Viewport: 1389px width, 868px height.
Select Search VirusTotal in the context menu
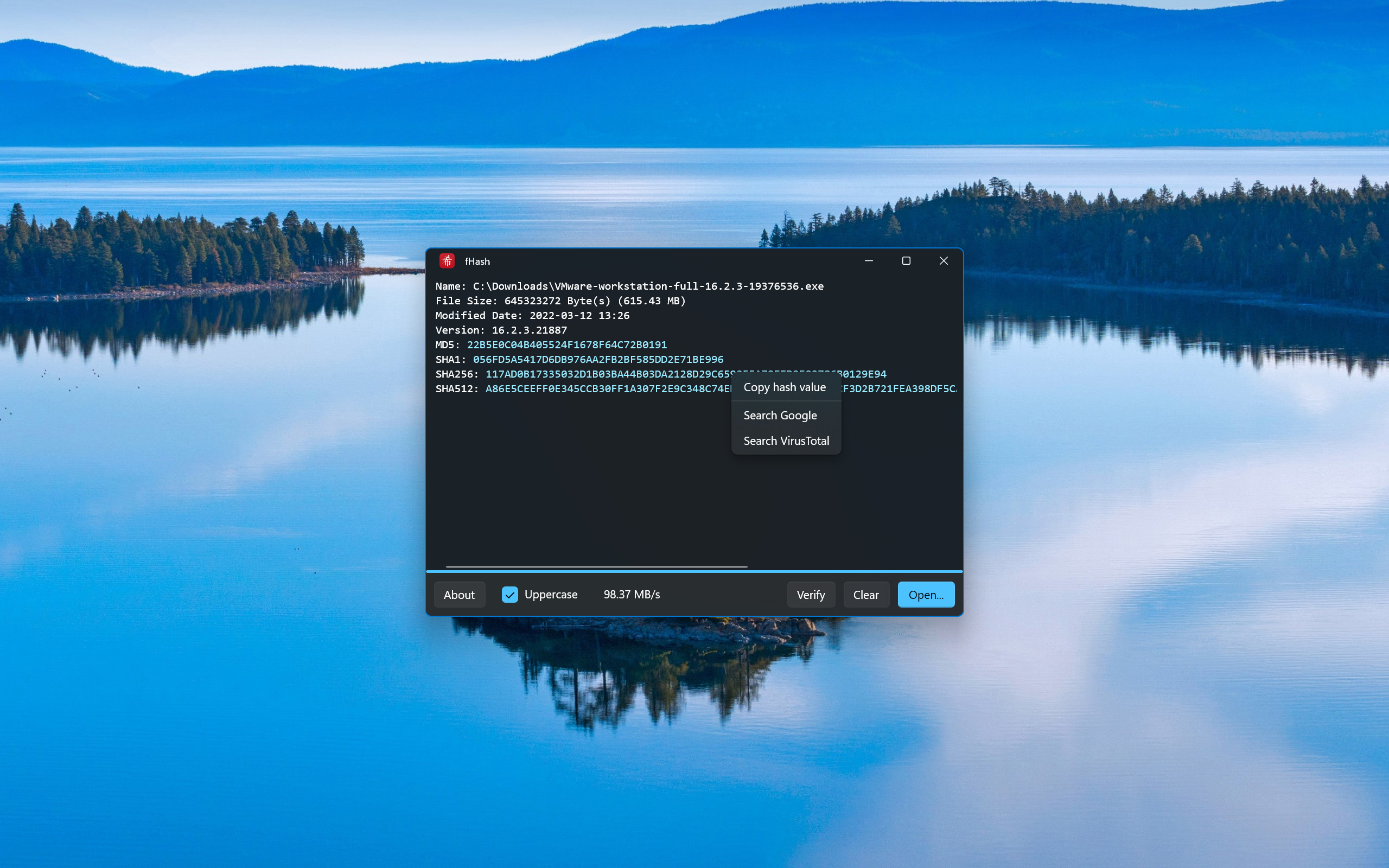pos(786,441)
